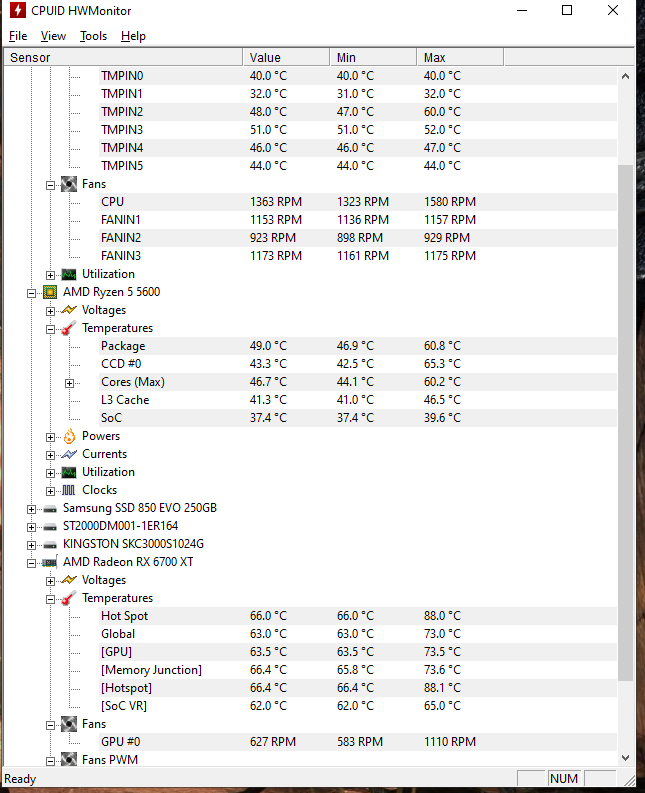Select the GPU #0 fan row
Viewport: 645px width, 793px height.
pos(358,742)
